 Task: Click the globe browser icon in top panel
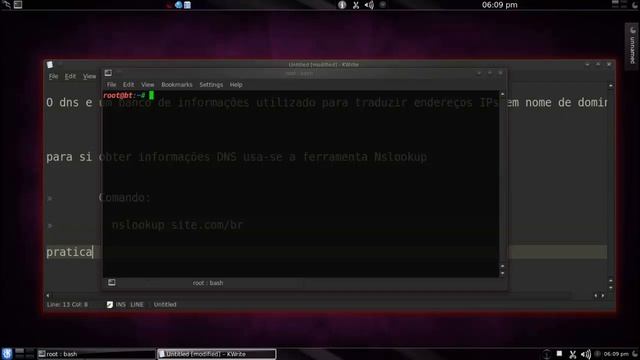(x=178, y=5)
